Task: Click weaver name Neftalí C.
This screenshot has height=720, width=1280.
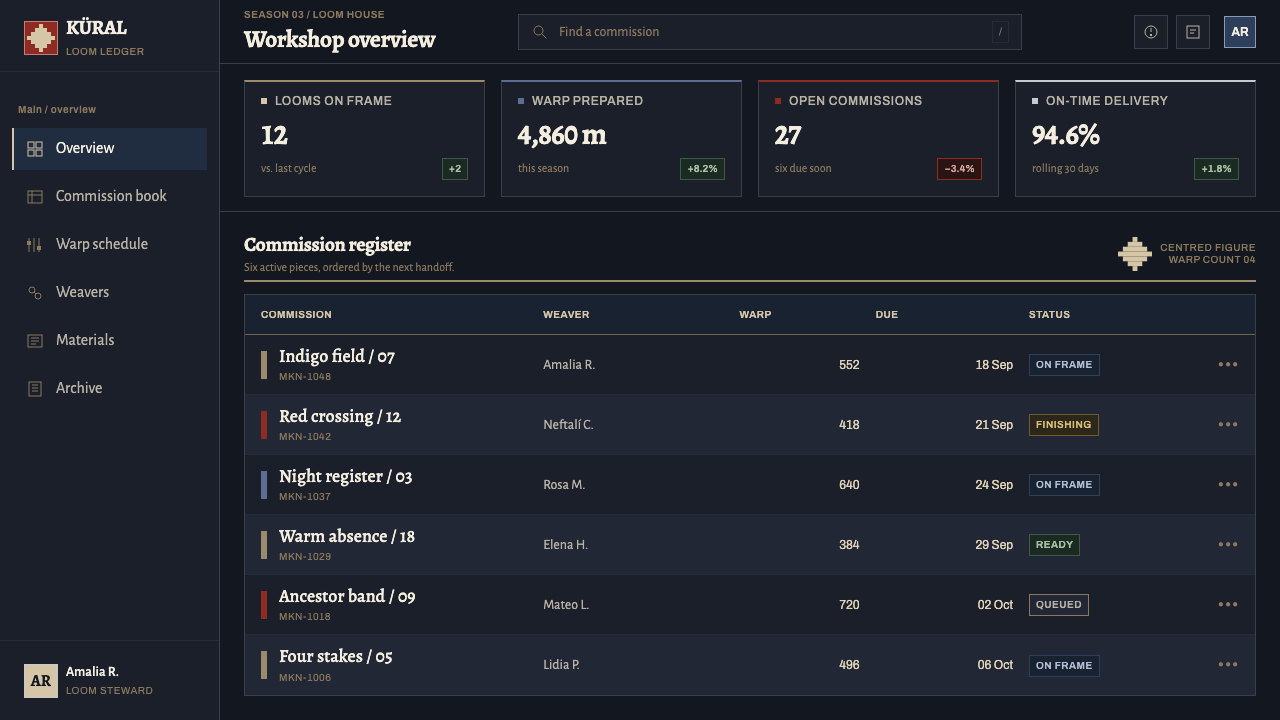Action: tap(568, 425)
